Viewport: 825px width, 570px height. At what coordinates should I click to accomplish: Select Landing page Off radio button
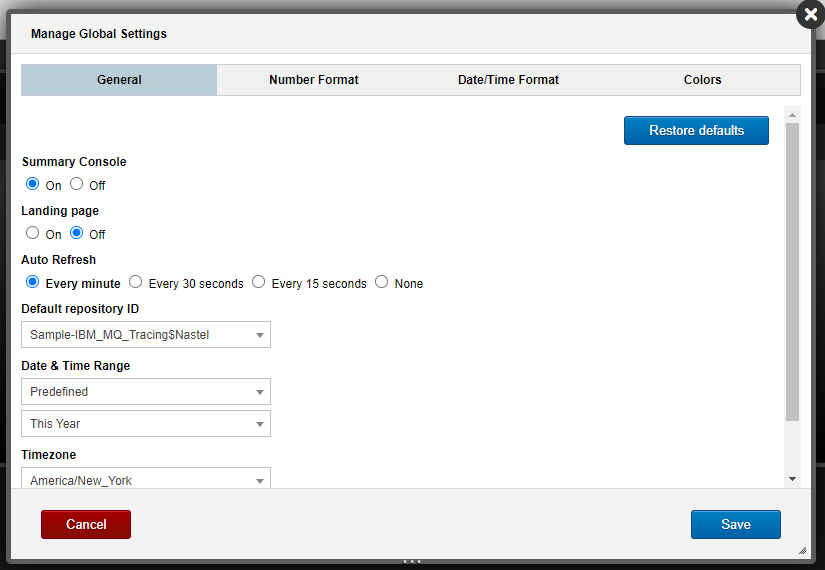pos(77,233)
